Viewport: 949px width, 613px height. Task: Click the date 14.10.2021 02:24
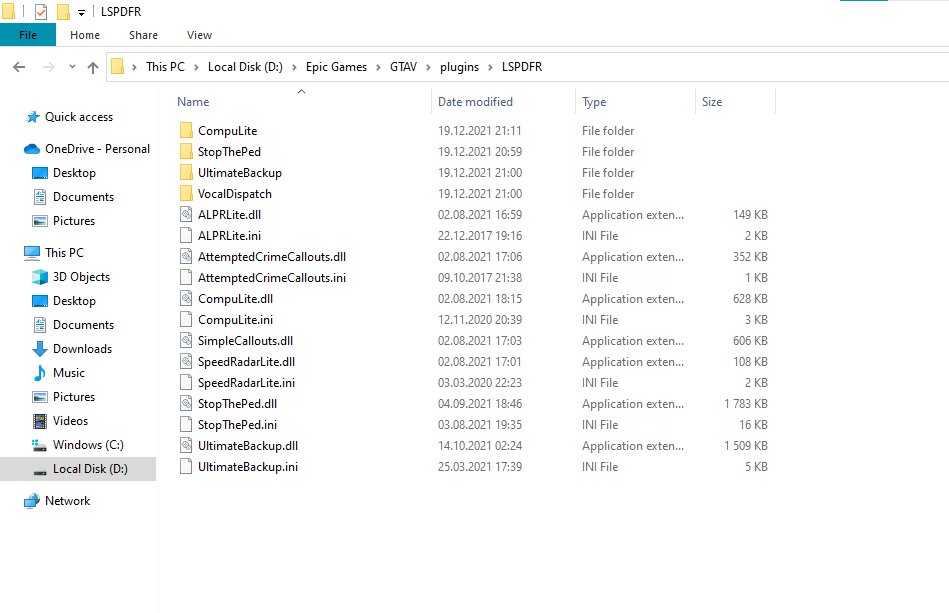click(x=480, y=445)
